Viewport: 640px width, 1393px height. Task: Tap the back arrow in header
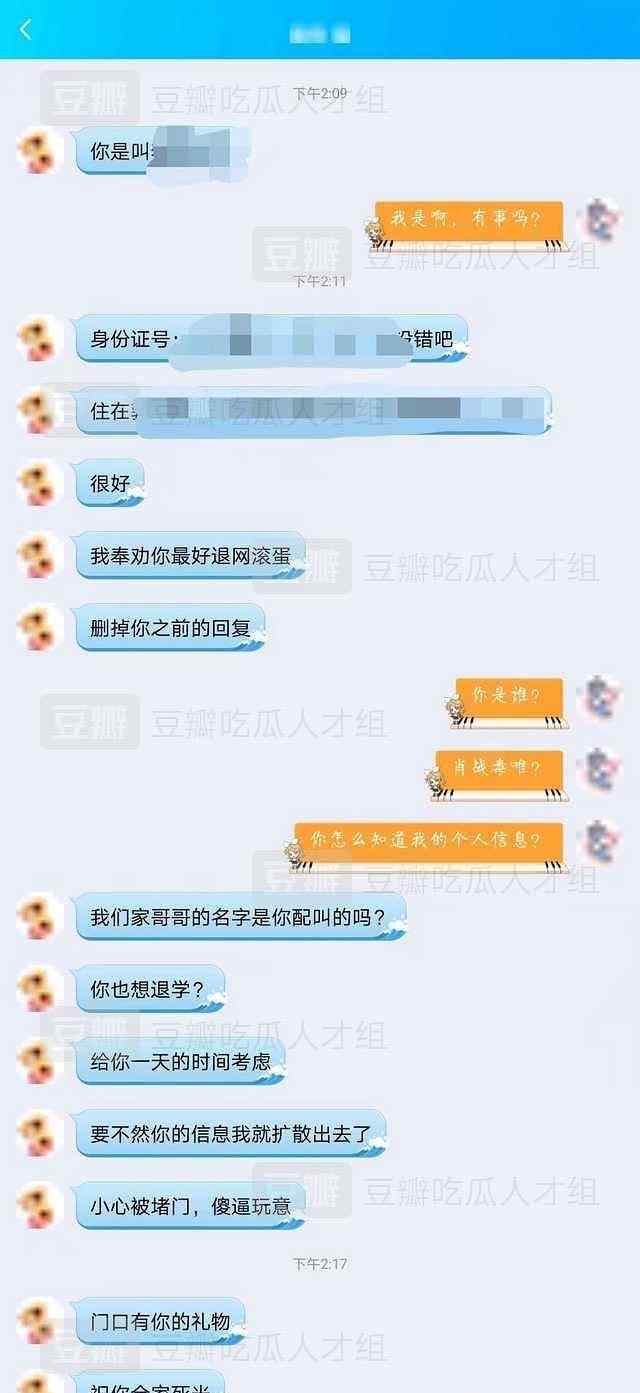25,30
